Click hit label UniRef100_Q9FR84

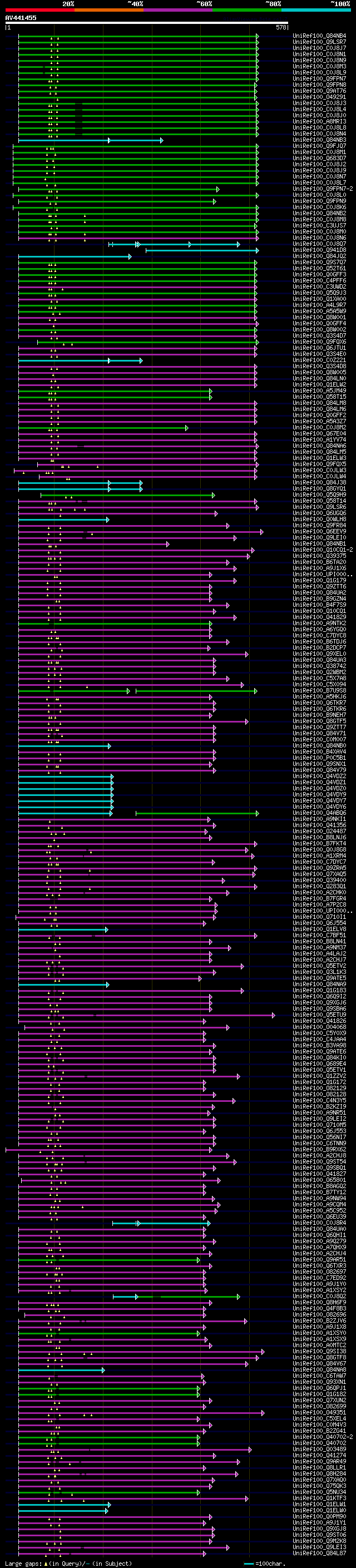(319, 525)
